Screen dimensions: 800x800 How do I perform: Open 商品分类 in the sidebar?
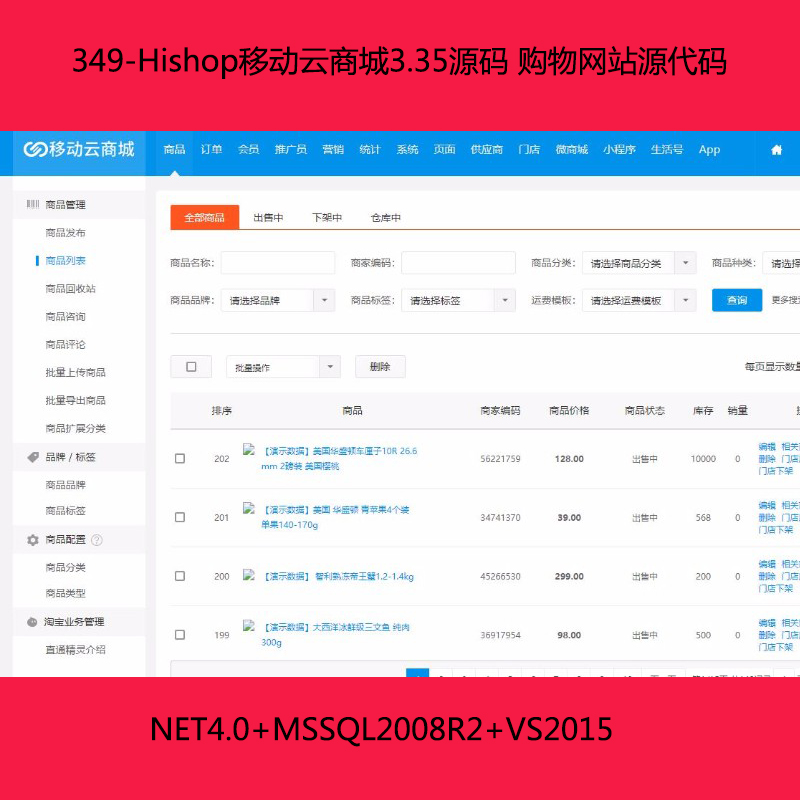(65, 567)
